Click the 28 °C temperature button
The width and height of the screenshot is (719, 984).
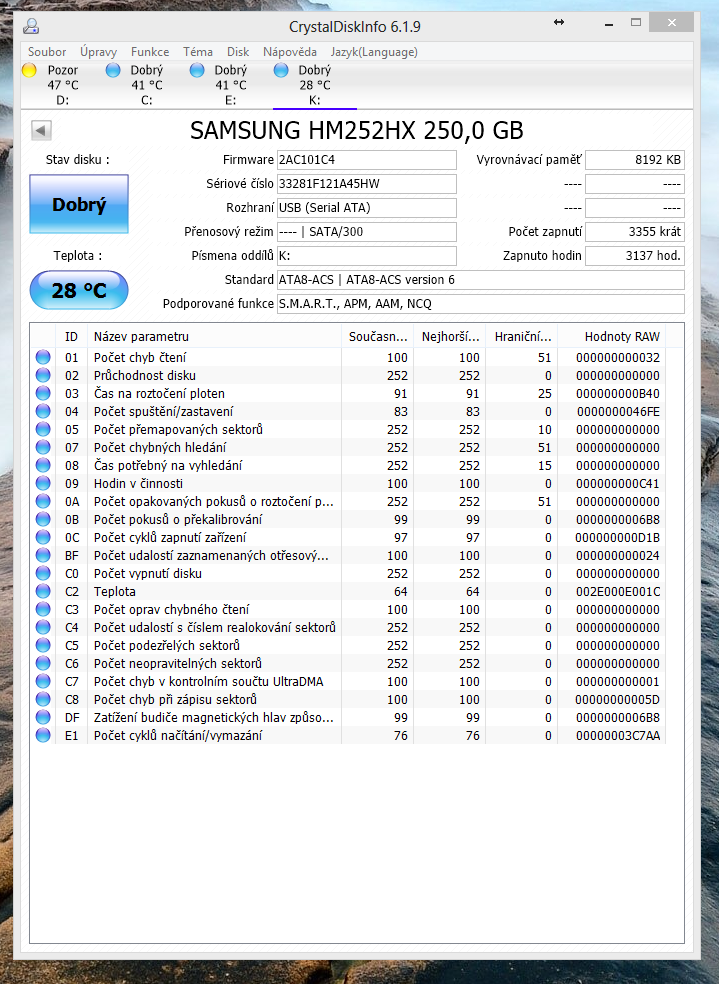tap(79, 290)
